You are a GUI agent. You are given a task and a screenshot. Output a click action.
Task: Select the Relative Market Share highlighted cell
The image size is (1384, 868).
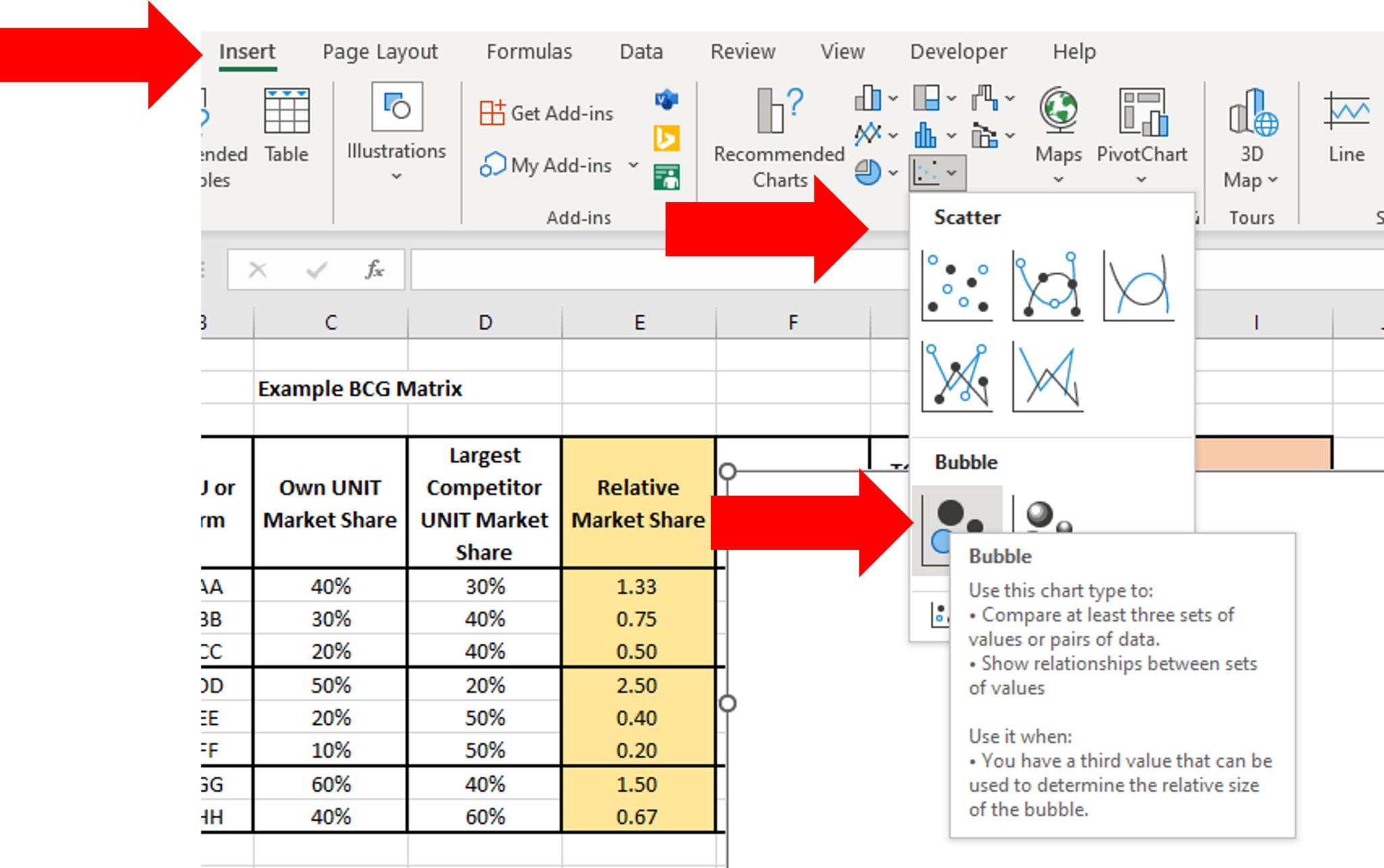coord(638,503)
